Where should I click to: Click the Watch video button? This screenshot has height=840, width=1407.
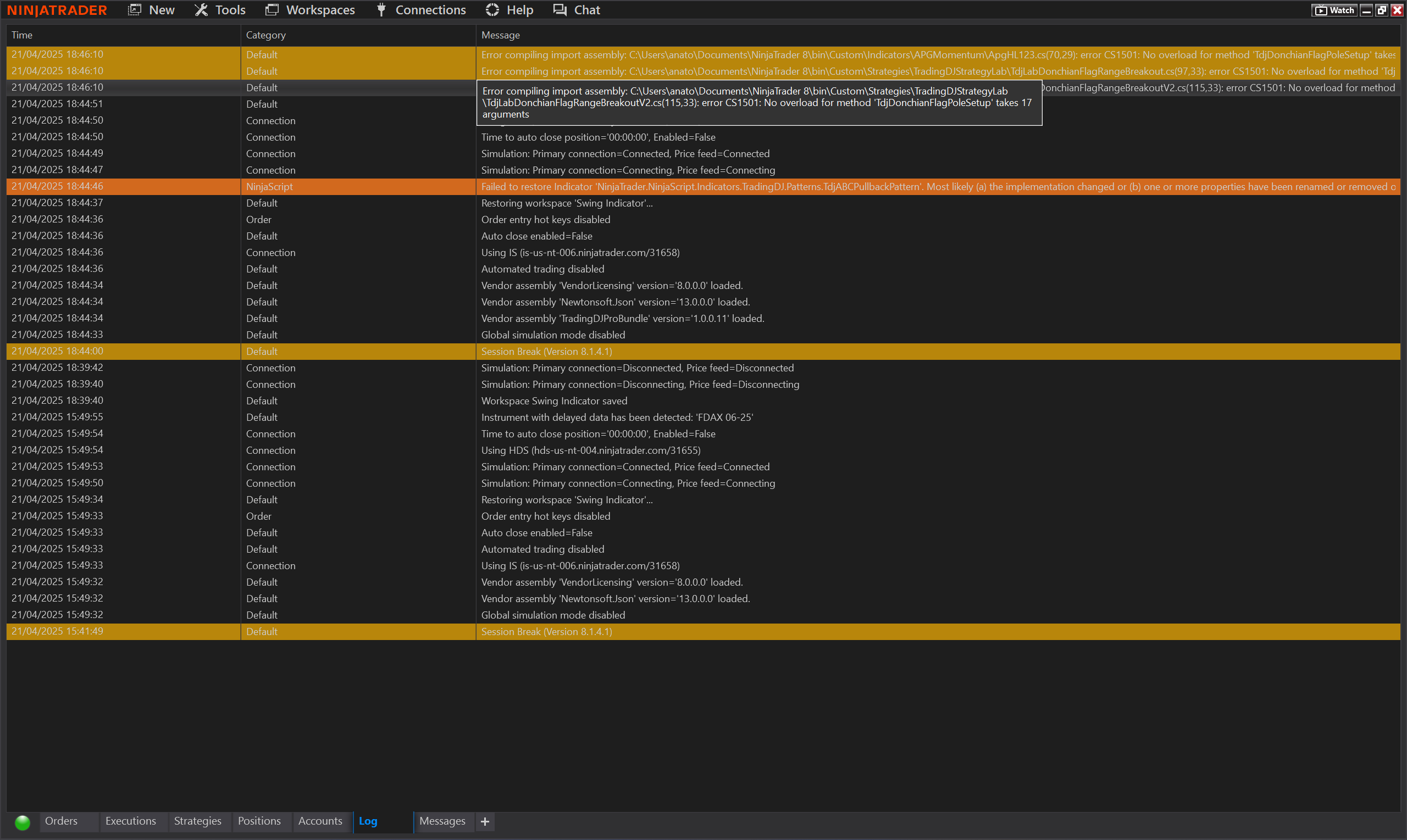(1334, 10)
